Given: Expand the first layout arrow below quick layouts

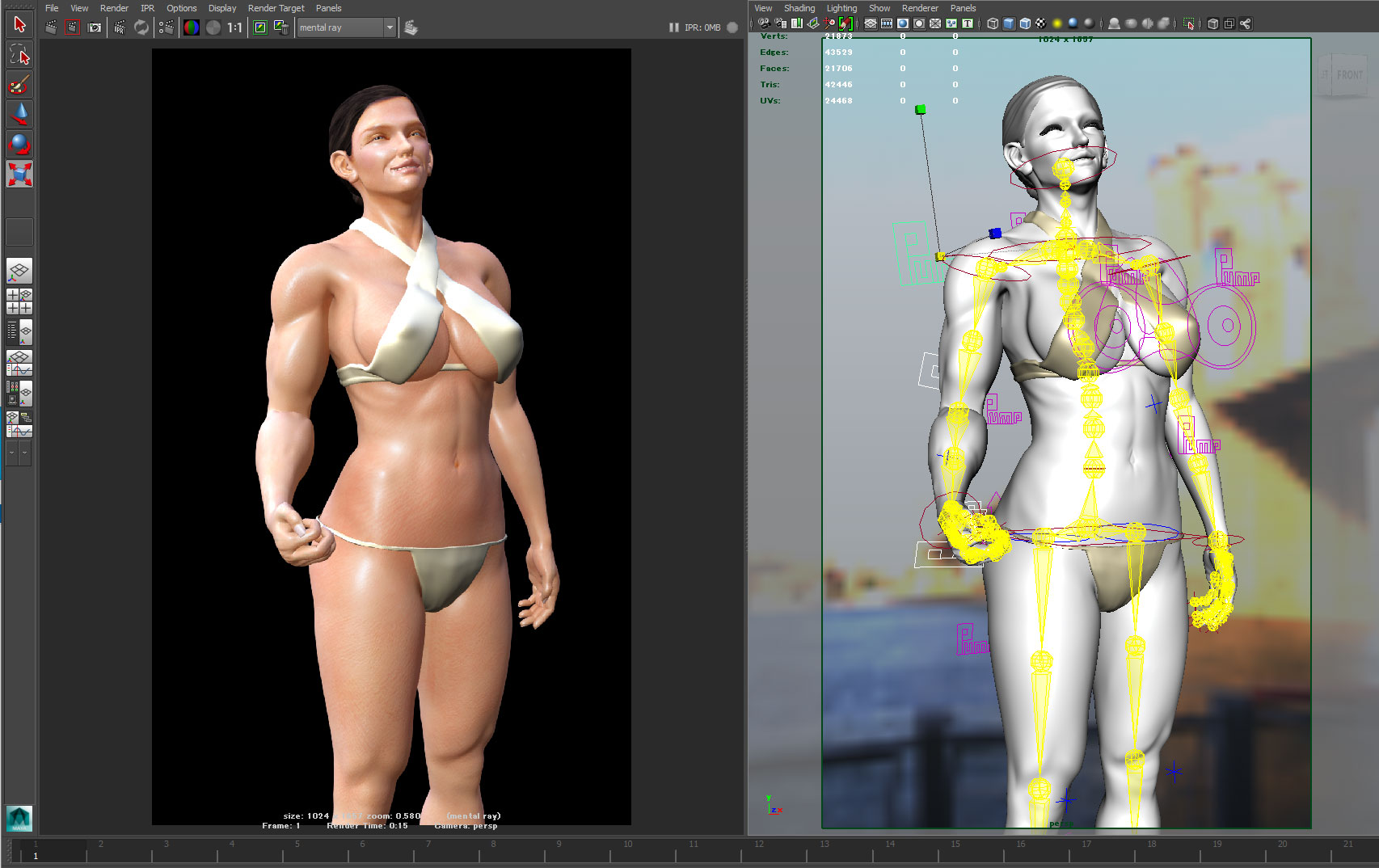Looking at the screenshot, I should 12,453.
